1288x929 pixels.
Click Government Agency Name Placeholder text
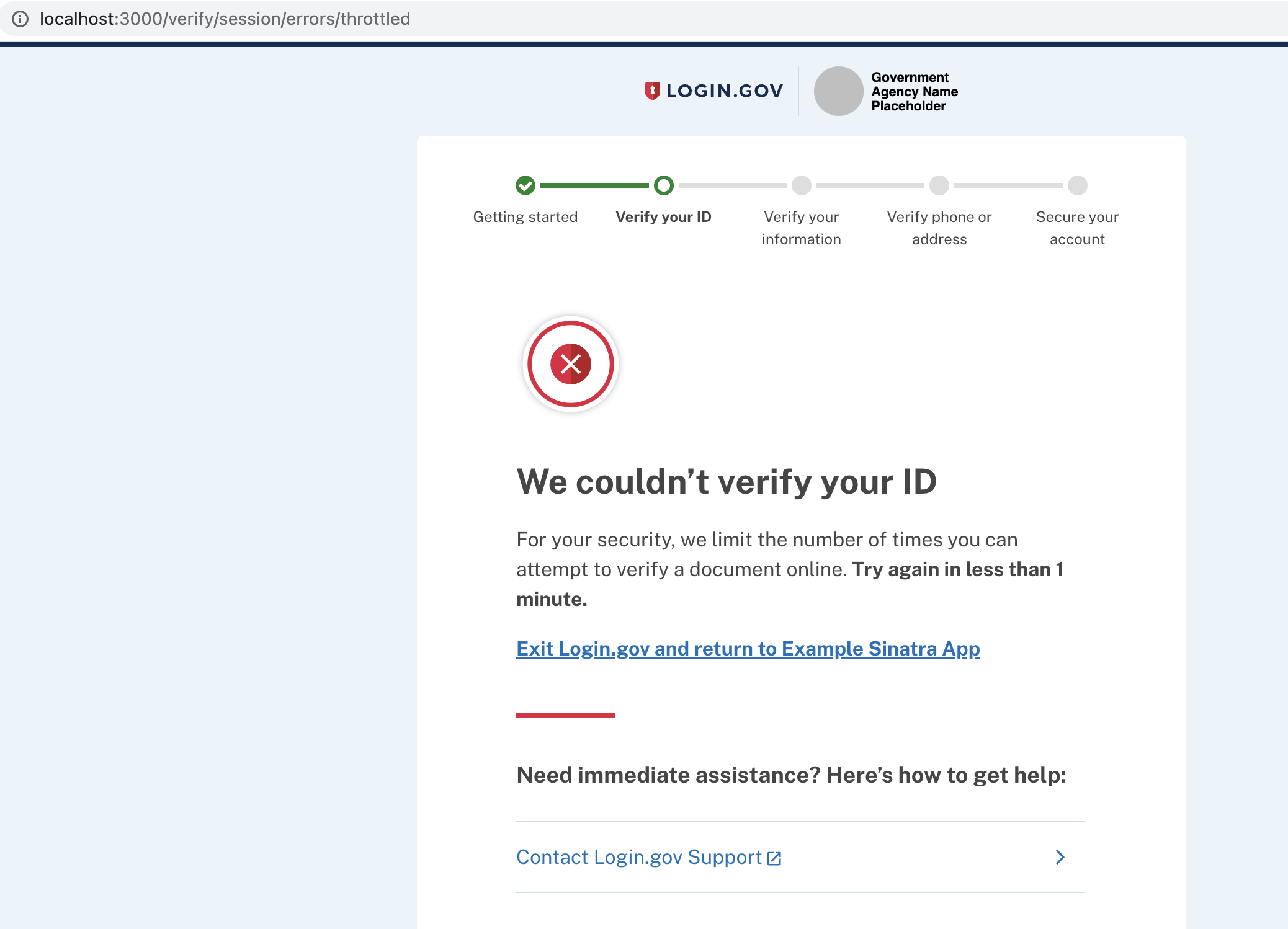pos(914,92)
